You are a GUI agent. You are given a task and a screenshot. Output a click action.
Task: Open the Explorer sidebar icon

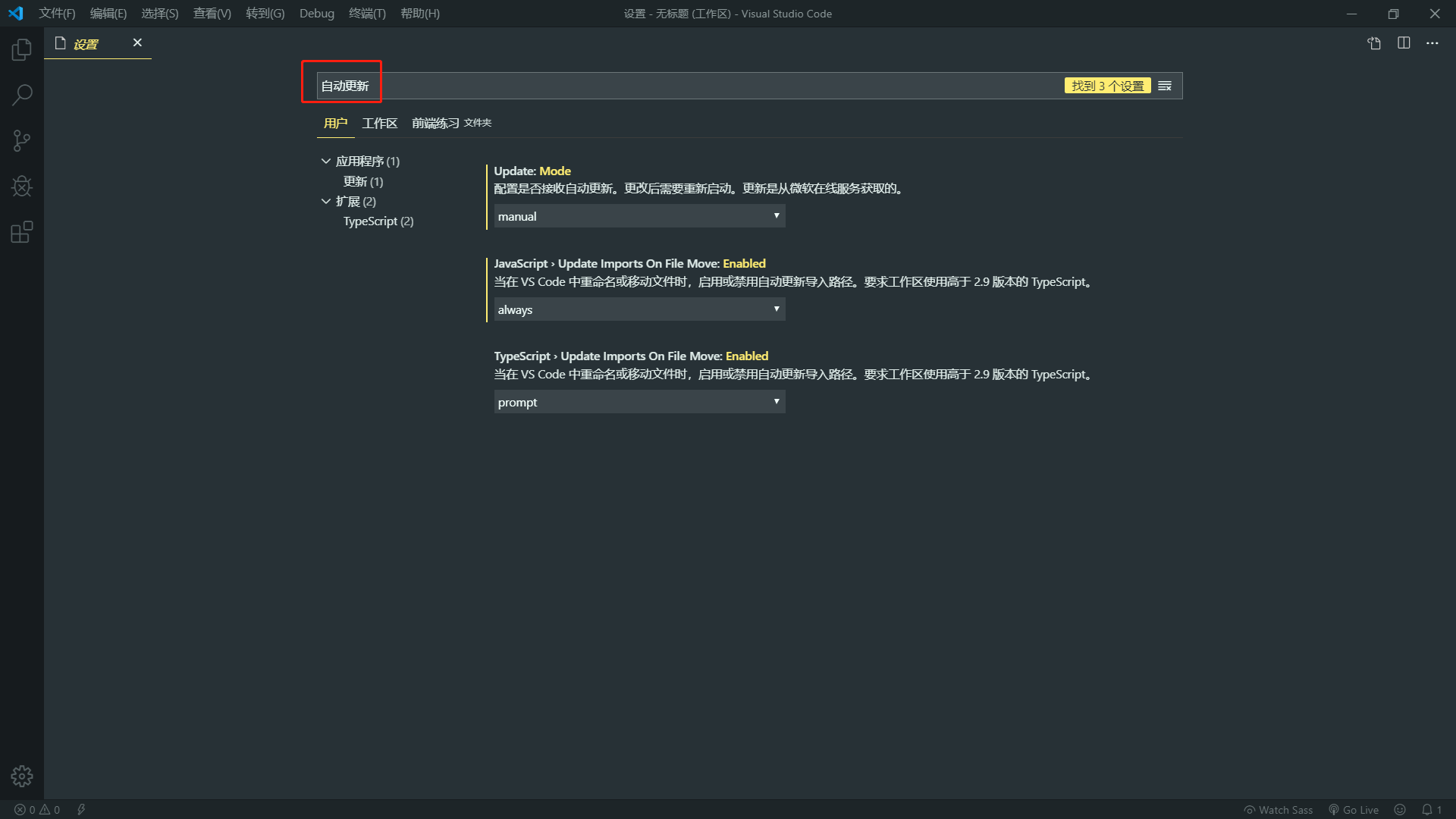(22, 49)
